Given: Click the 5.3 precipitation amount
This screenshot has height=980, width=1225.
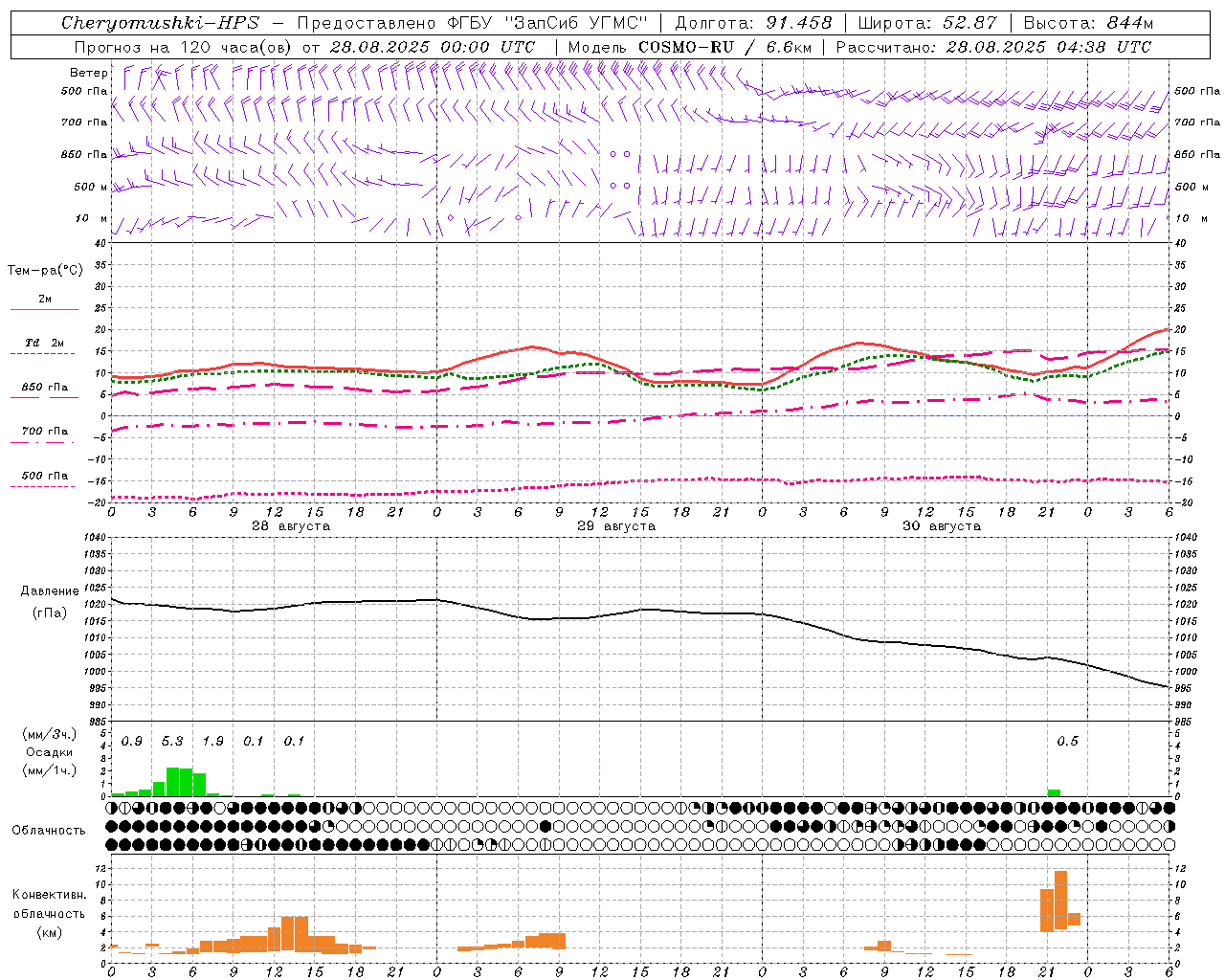Looking at the screenshot, I should click(x=172, y=742).
